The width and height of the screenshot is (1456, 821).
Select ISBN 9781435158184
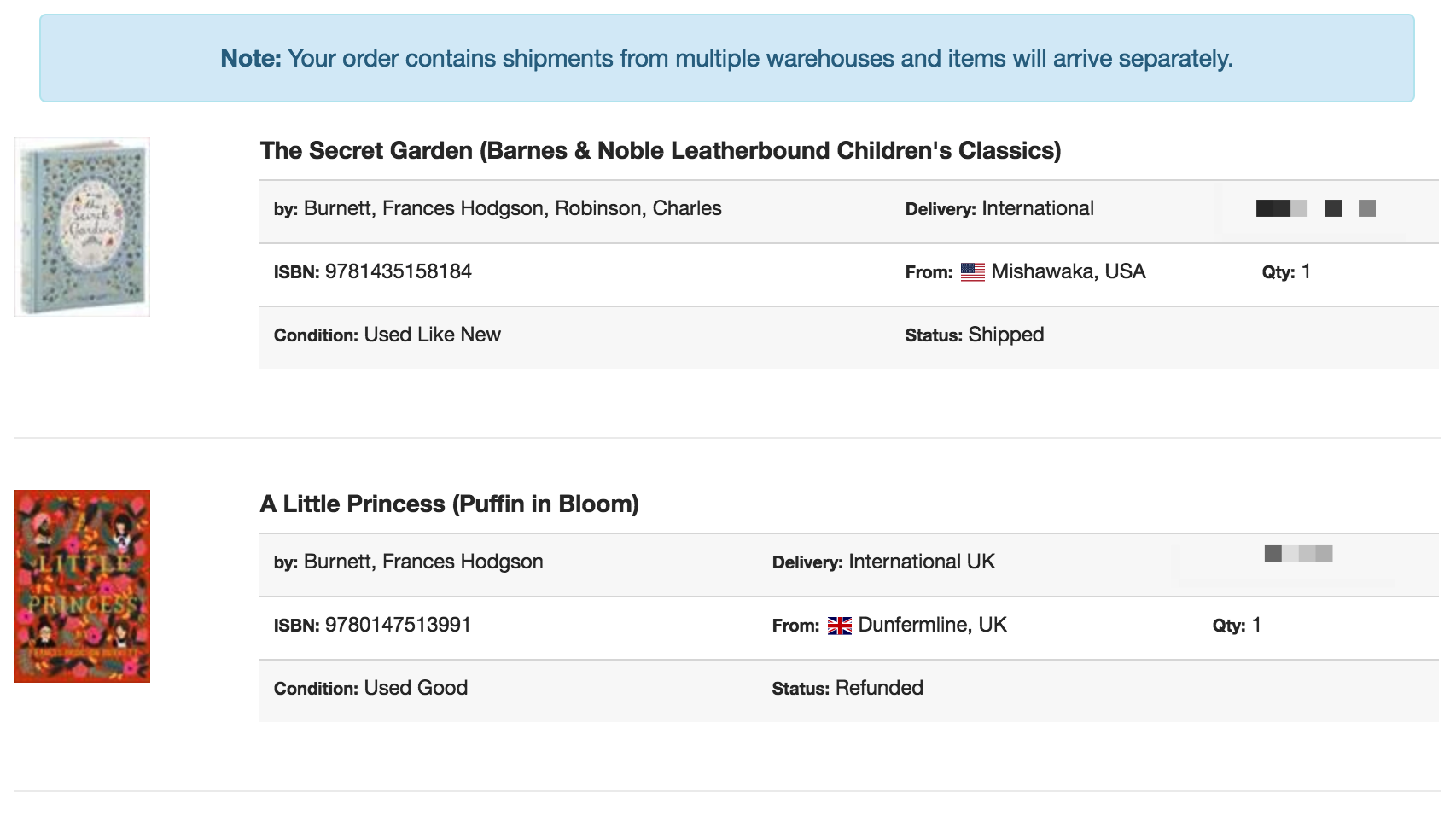click(x=398, y=272)
